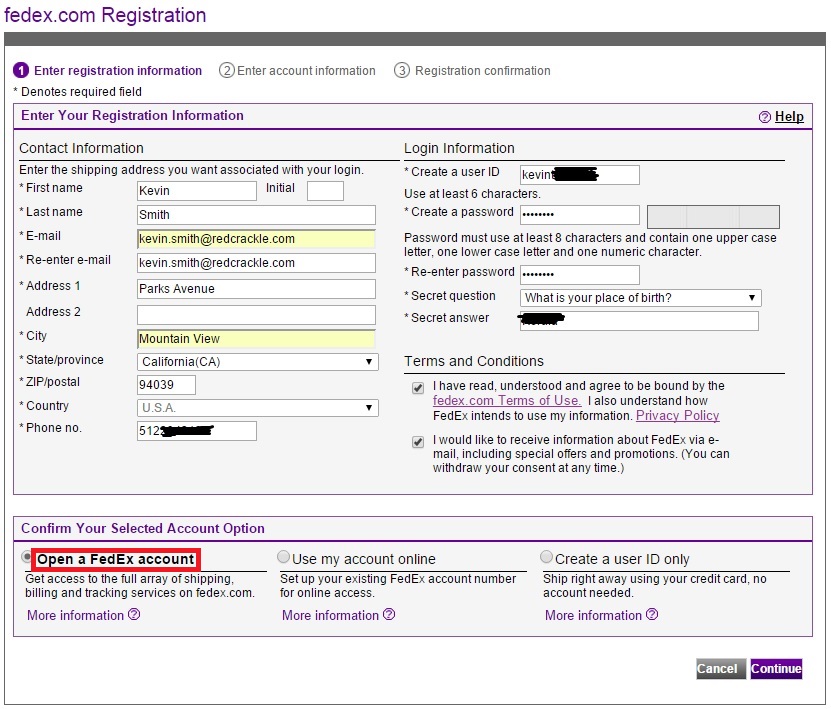Select the Create a user ID only option
This screenshot has height=709, width=831.
tap(546, 556)
